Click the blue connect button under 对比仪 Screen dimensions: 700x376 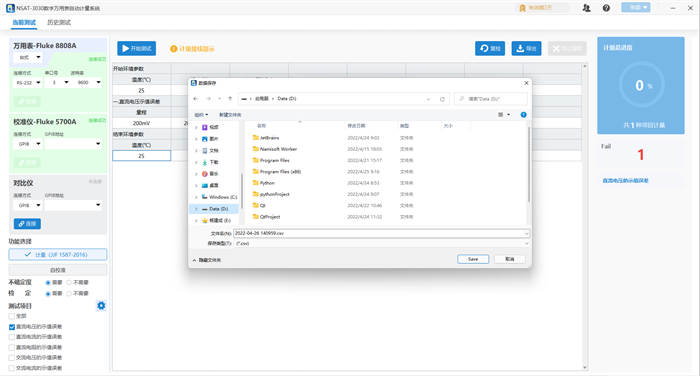[27, 224]
